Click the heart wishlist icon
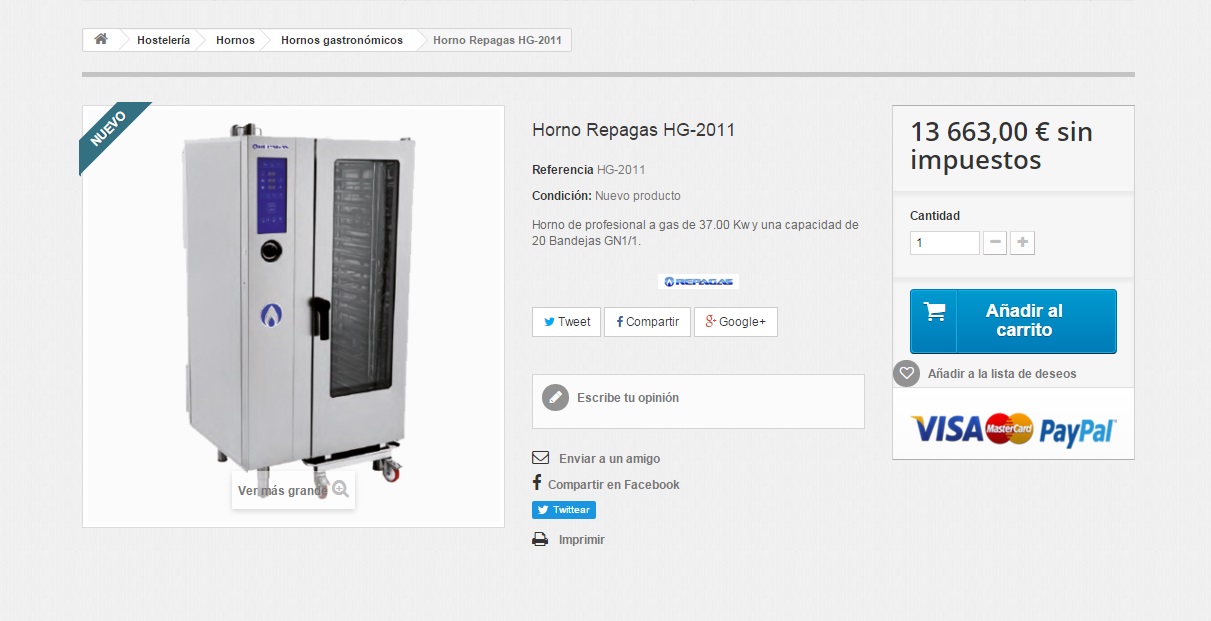 tap(906, 374)
